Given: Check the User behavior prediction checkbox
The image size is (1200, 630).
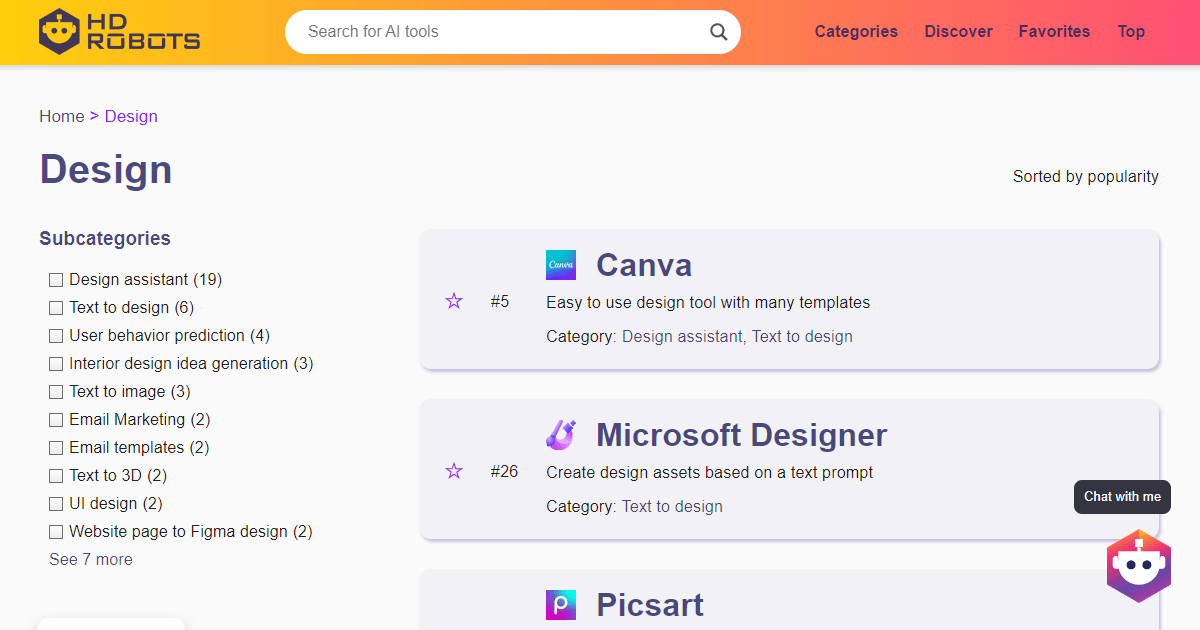Looking at the screenshot, I should pyautogui.click(x=56, y=336).
